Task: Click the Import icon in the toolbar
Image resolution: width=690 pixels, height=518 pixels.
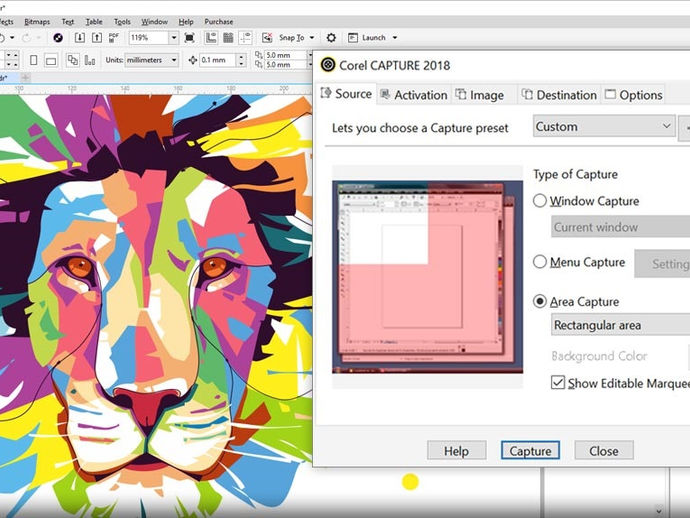Action: tap(80, 38)
